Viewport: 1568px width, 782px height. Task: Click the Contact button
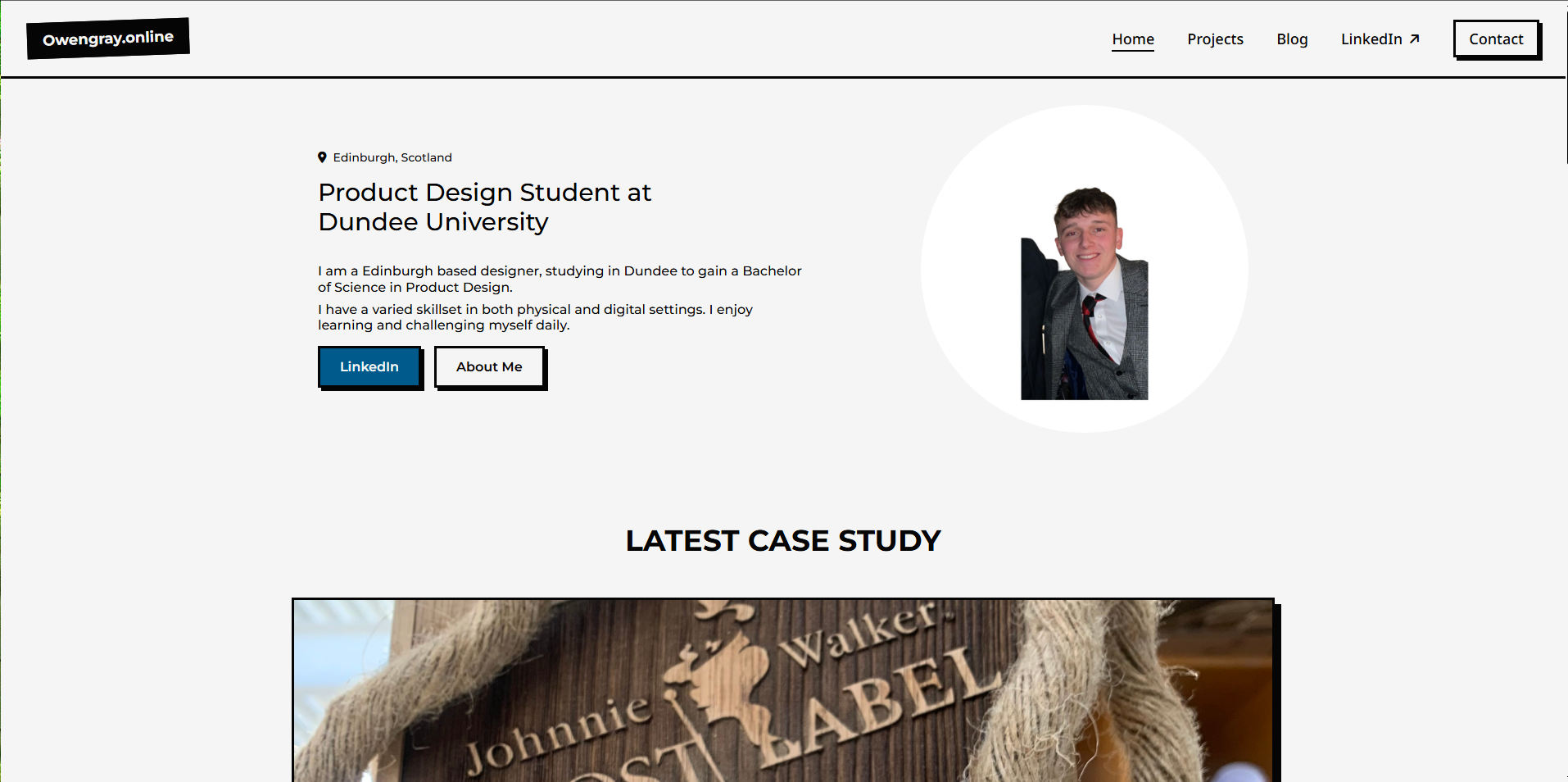[x=1497, y=39]
